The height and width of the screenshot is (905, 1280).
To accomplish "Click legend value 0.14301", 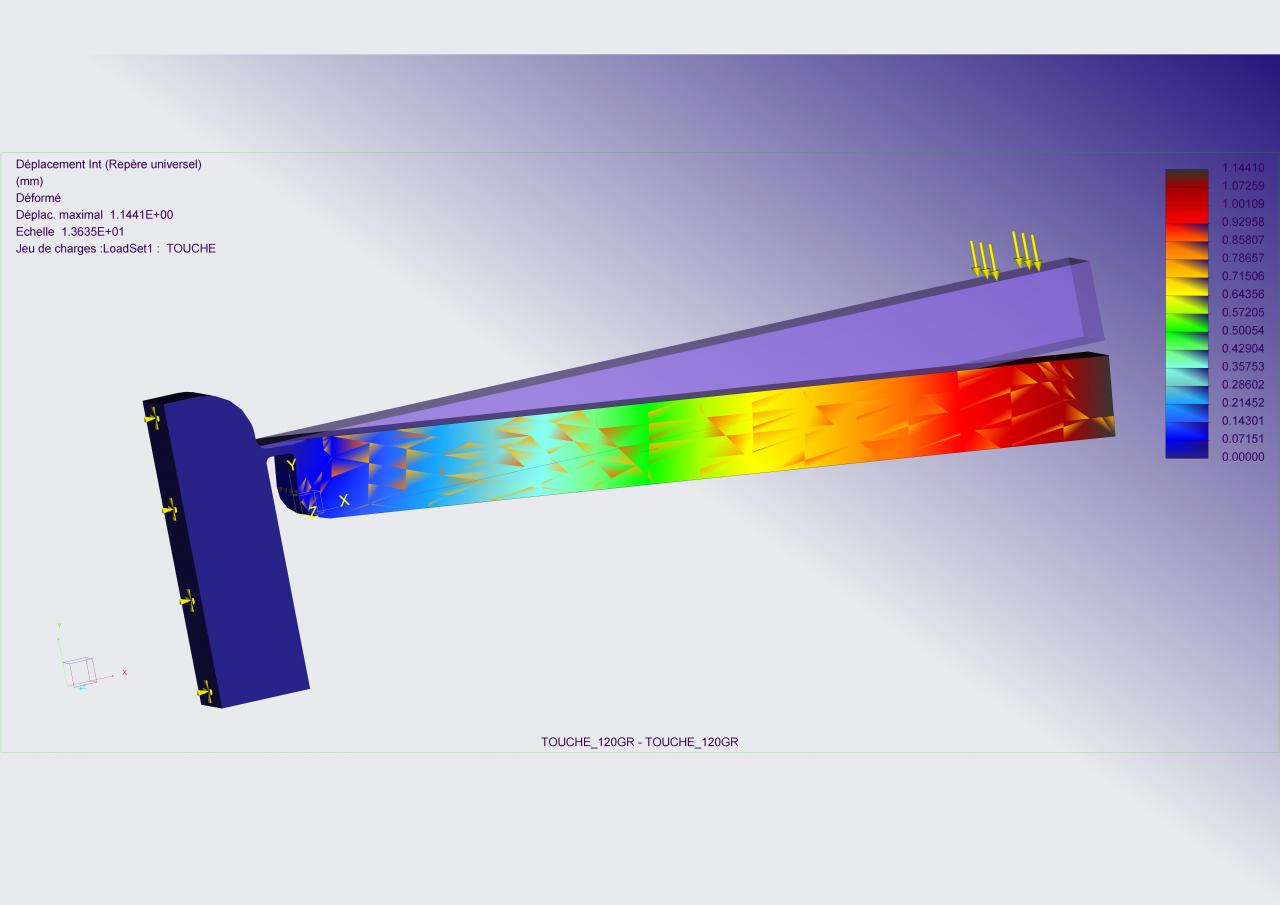I will pos(1243,420).
